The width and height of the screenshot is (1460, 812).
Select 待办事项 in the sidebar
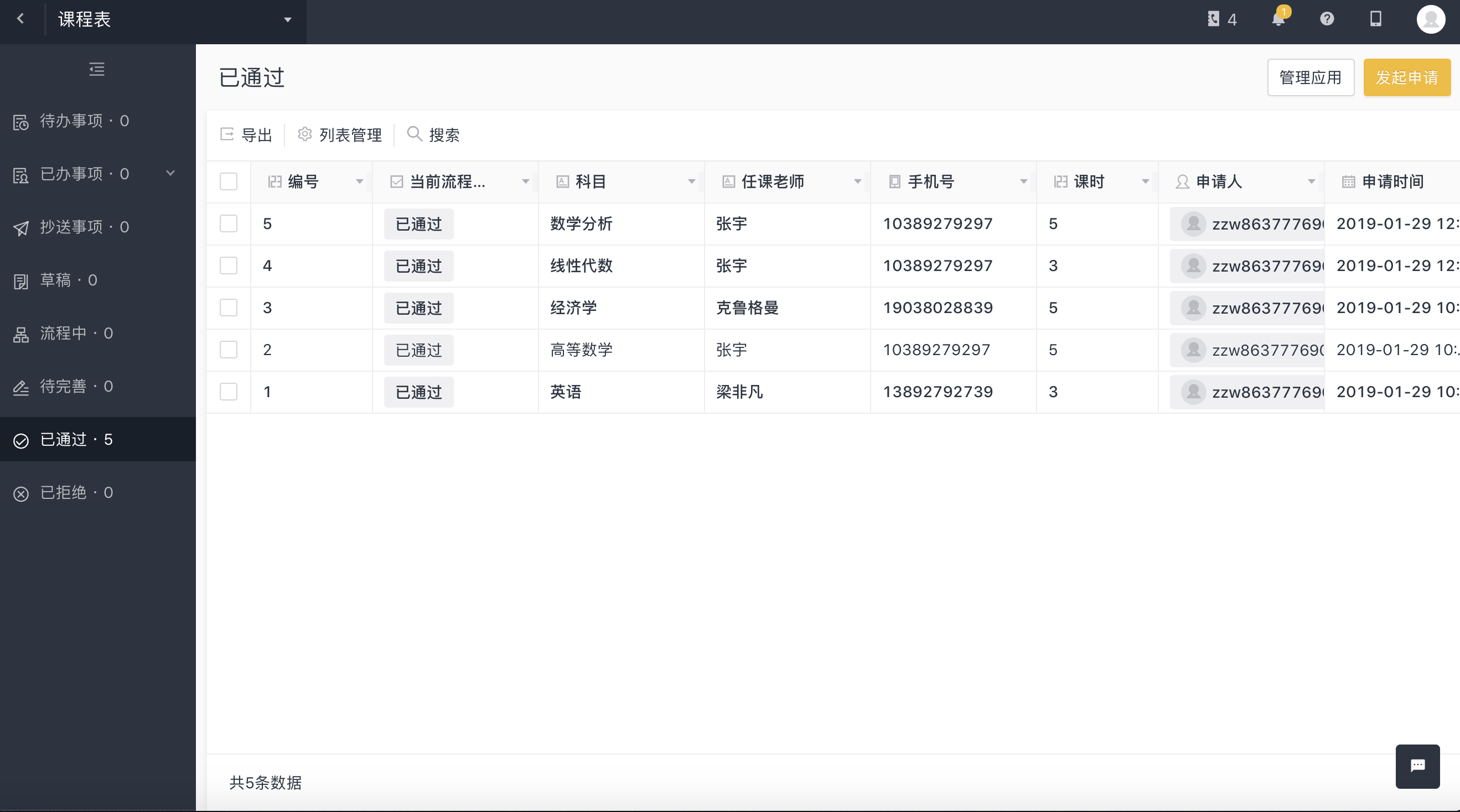pos(97,121)
